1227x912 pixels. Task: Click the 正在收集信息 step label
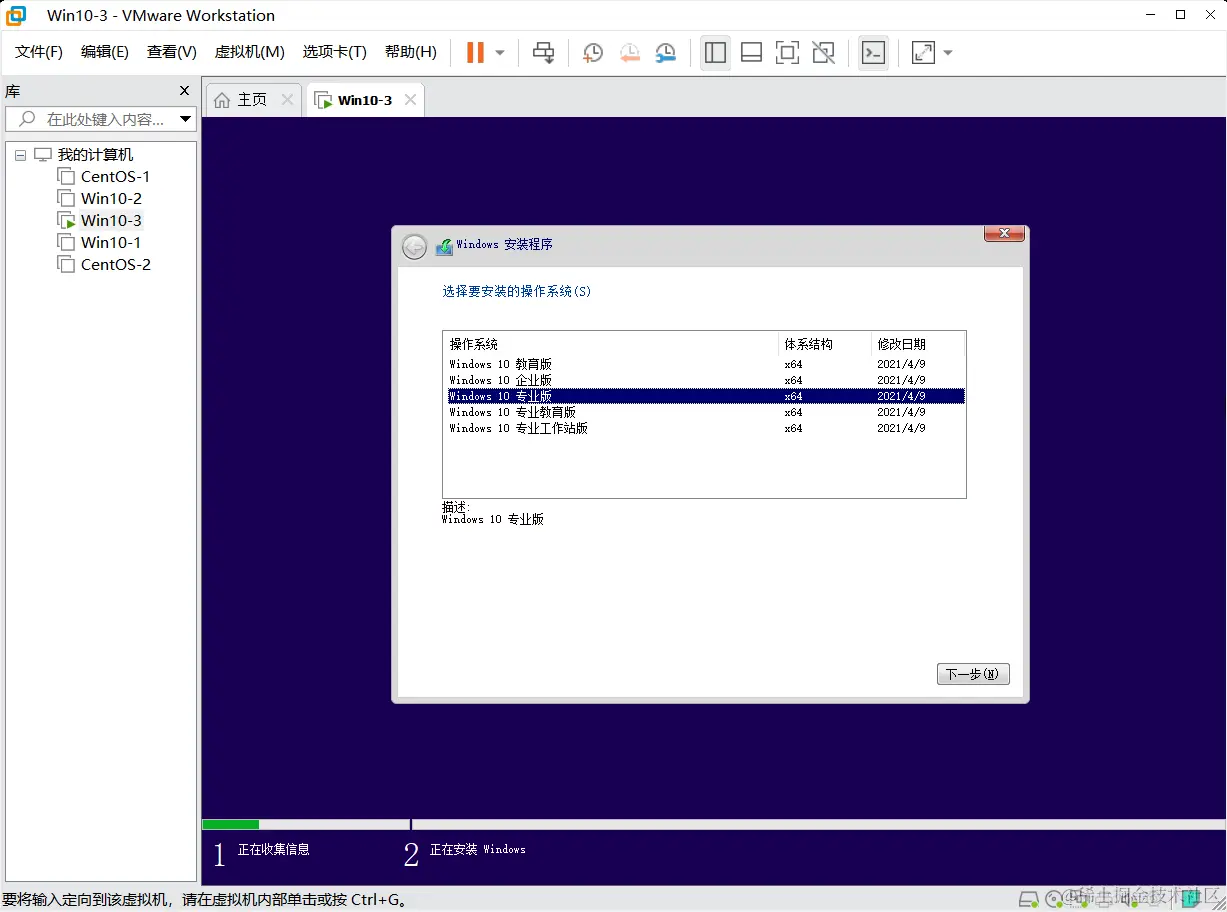click(x=274, y=849)
